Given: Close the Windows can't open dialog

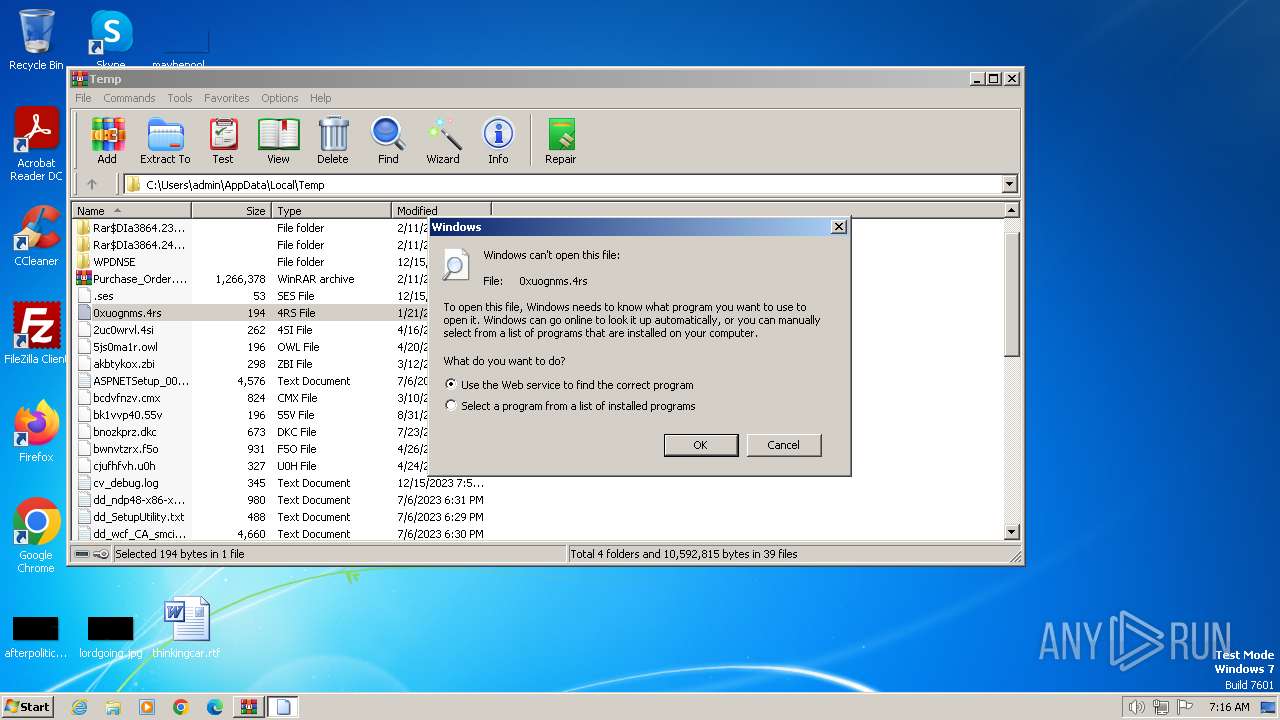Looking at the screenshot, I should 839,227.
